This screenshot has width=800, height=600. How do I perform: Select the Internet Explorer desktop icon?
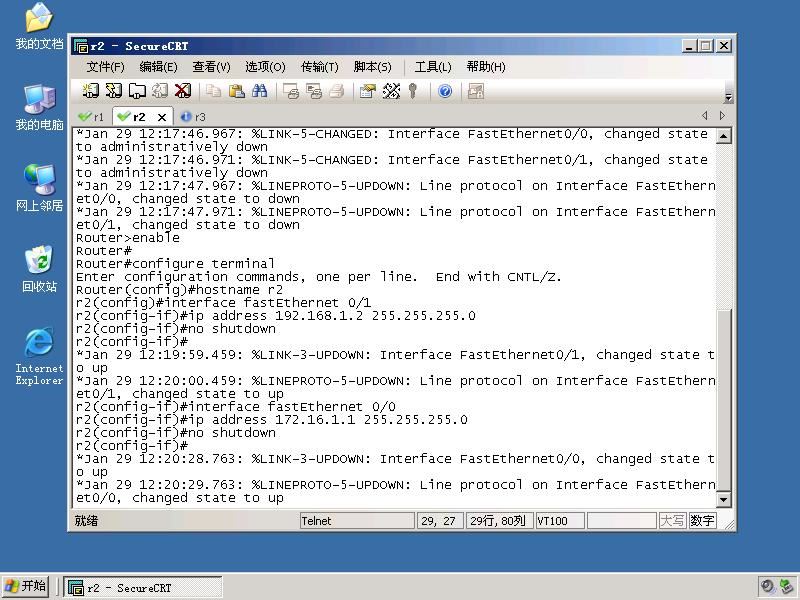(x=39, y=356)
